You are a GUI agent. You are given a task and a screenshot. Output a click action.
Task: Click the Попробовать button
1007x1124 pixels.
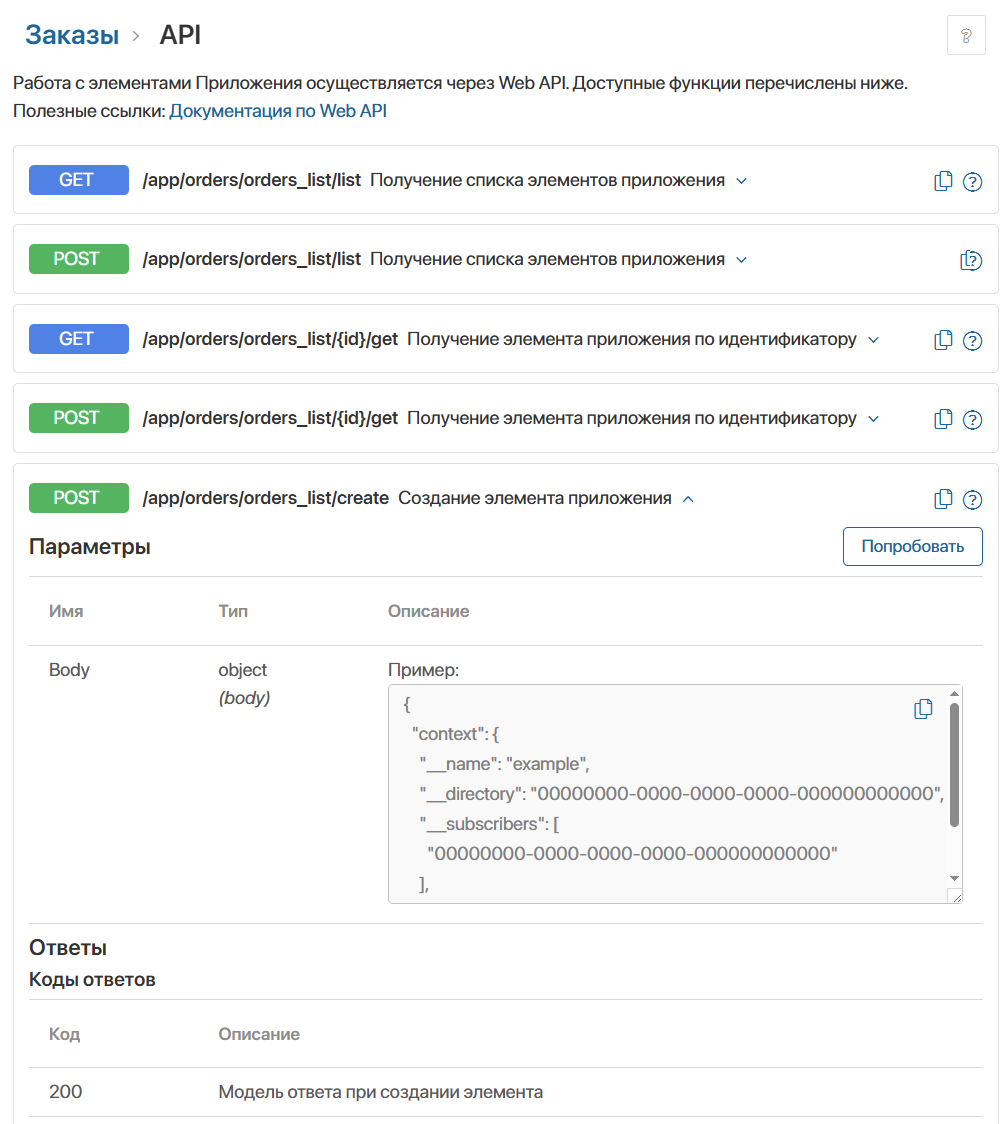point(912,546)
